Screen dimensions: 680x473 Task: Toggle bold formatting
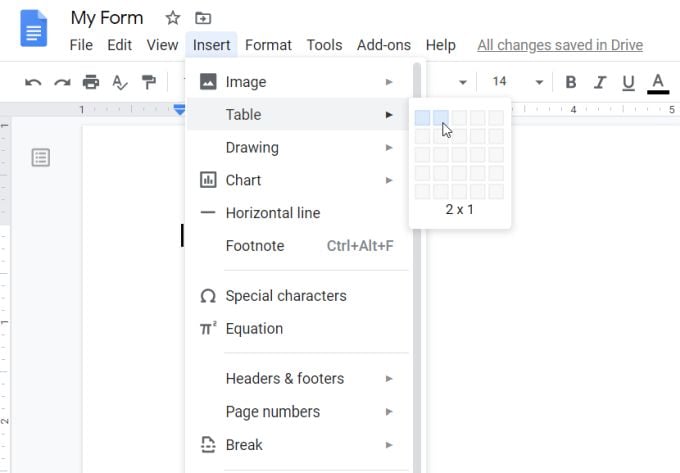[x=571, y=82]
